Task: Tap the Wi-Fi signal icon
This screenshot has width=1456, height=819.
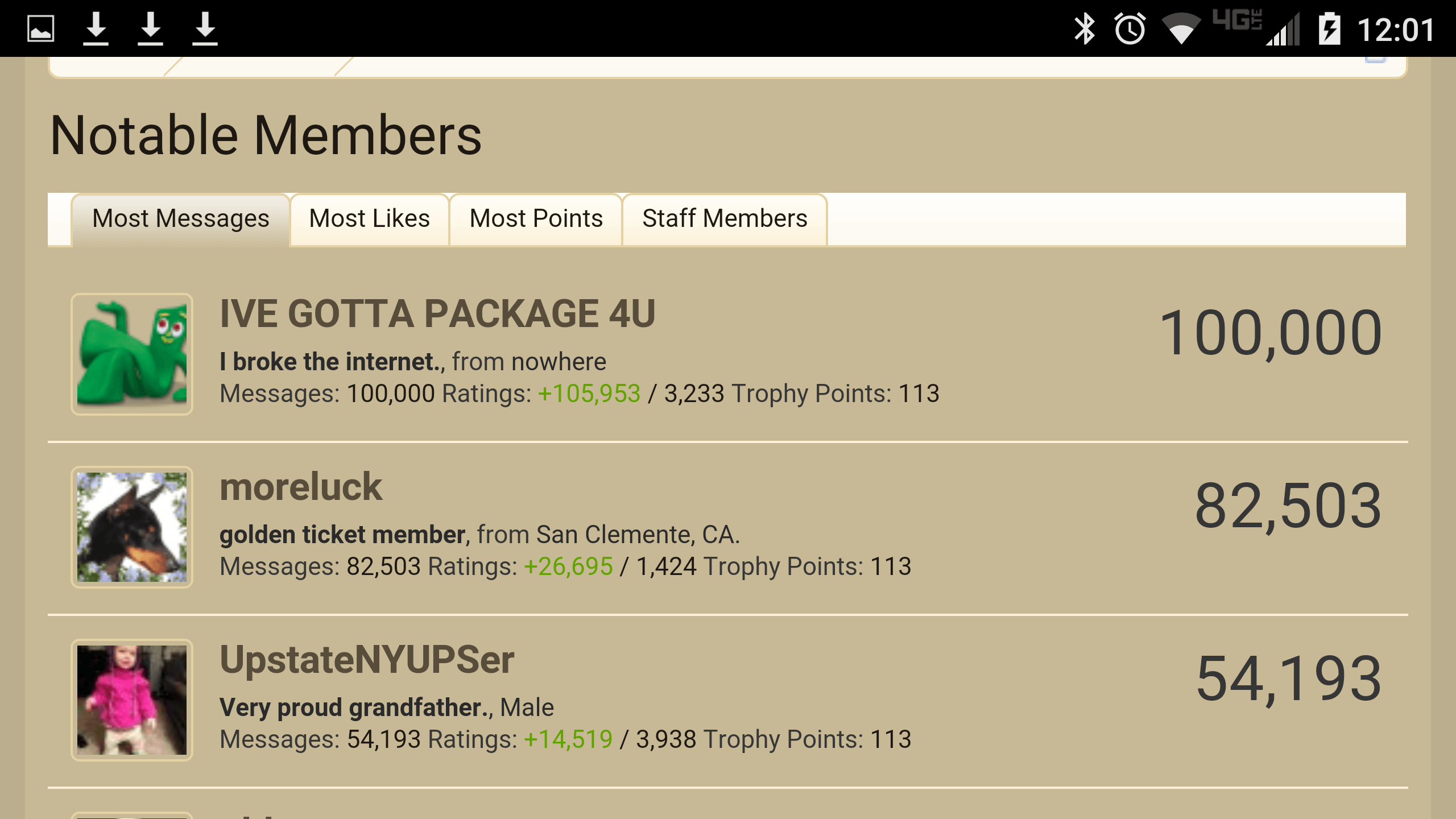Action: click(1181, 28)
